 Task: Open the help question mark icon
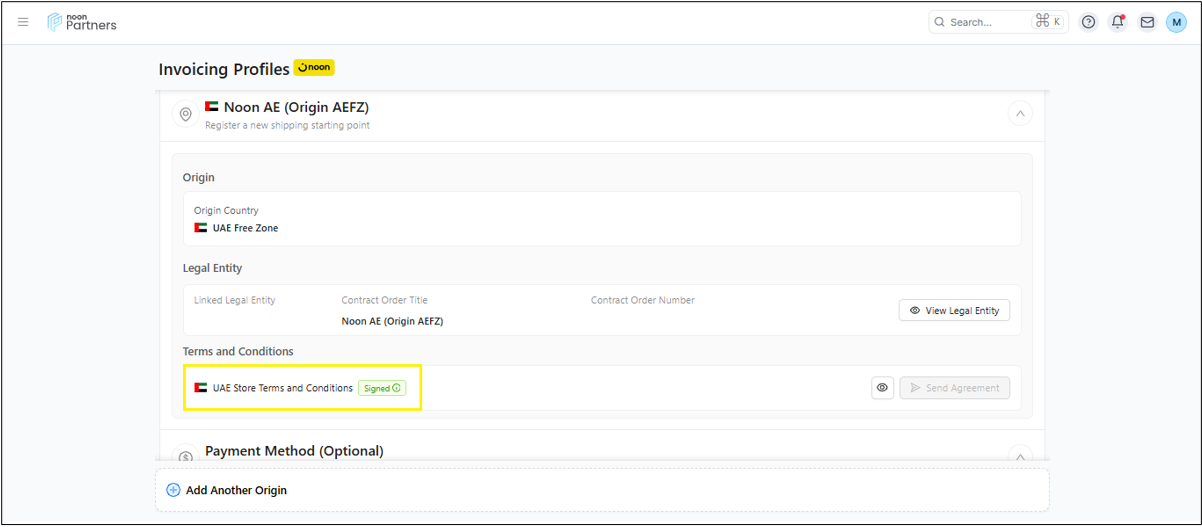1089,22
